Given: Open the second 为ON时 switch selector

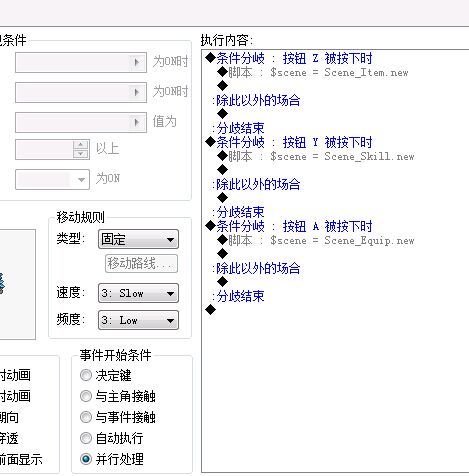Looking at the screenshot, I should [x=81, y=92].
